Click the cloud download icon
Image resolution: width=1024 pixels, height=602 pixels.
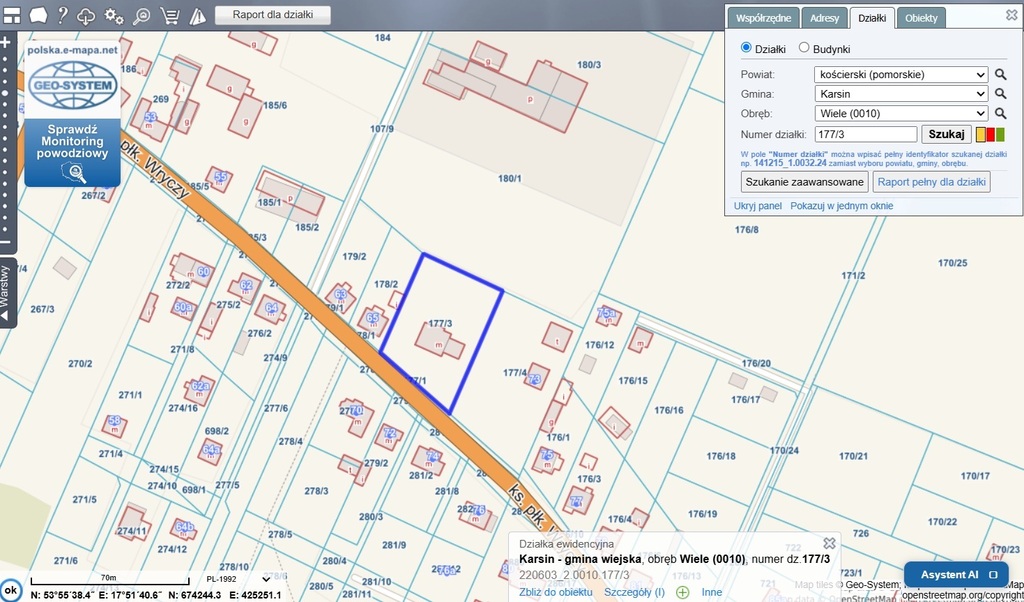pos(88,15)
